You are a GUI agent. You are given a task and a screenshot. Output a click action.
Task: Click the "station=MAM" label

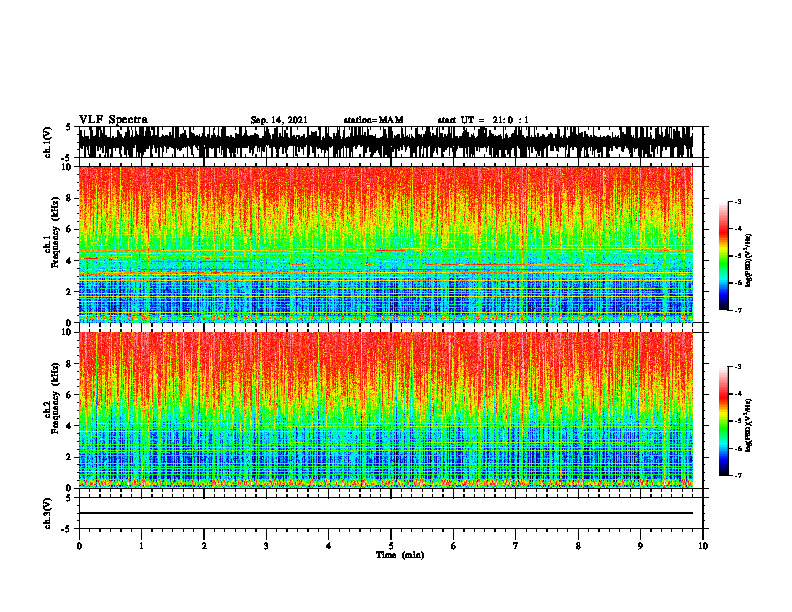374,120
